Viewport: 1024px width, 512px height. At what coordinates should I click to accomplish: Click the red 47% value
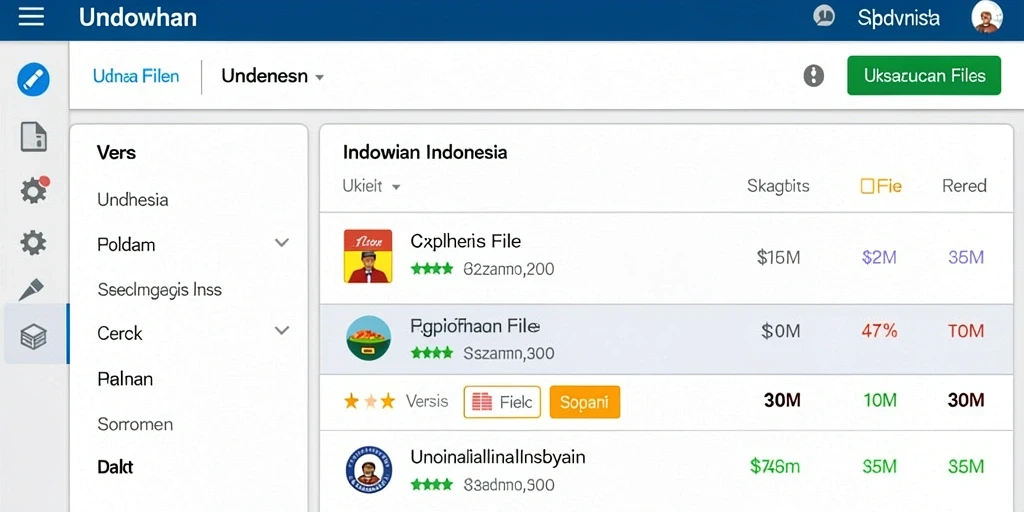coord(879,331)
